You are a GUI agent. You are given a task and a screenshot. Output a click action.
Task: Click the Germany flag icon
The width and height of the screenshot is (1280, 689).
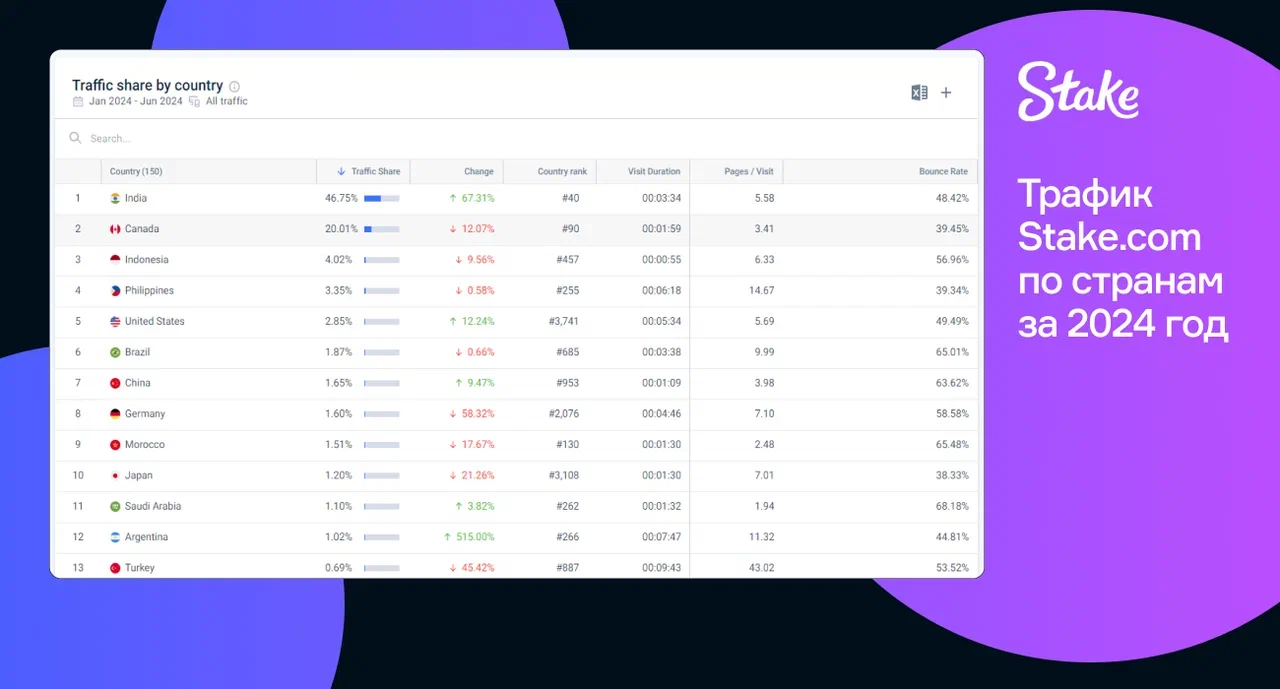[115, 414]
